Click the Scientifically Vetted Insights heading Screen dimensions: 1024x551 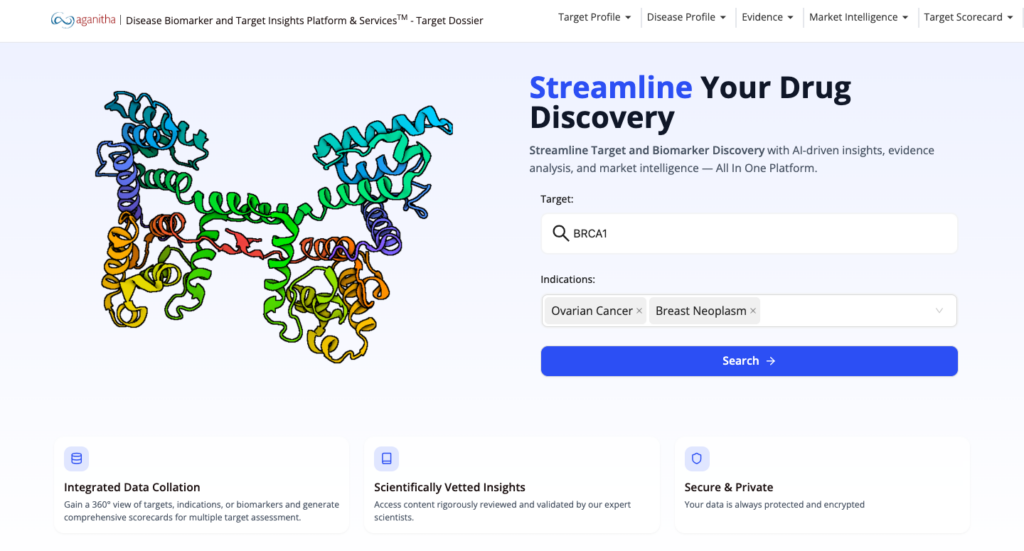pyautogui.click(x=449, y=487)
